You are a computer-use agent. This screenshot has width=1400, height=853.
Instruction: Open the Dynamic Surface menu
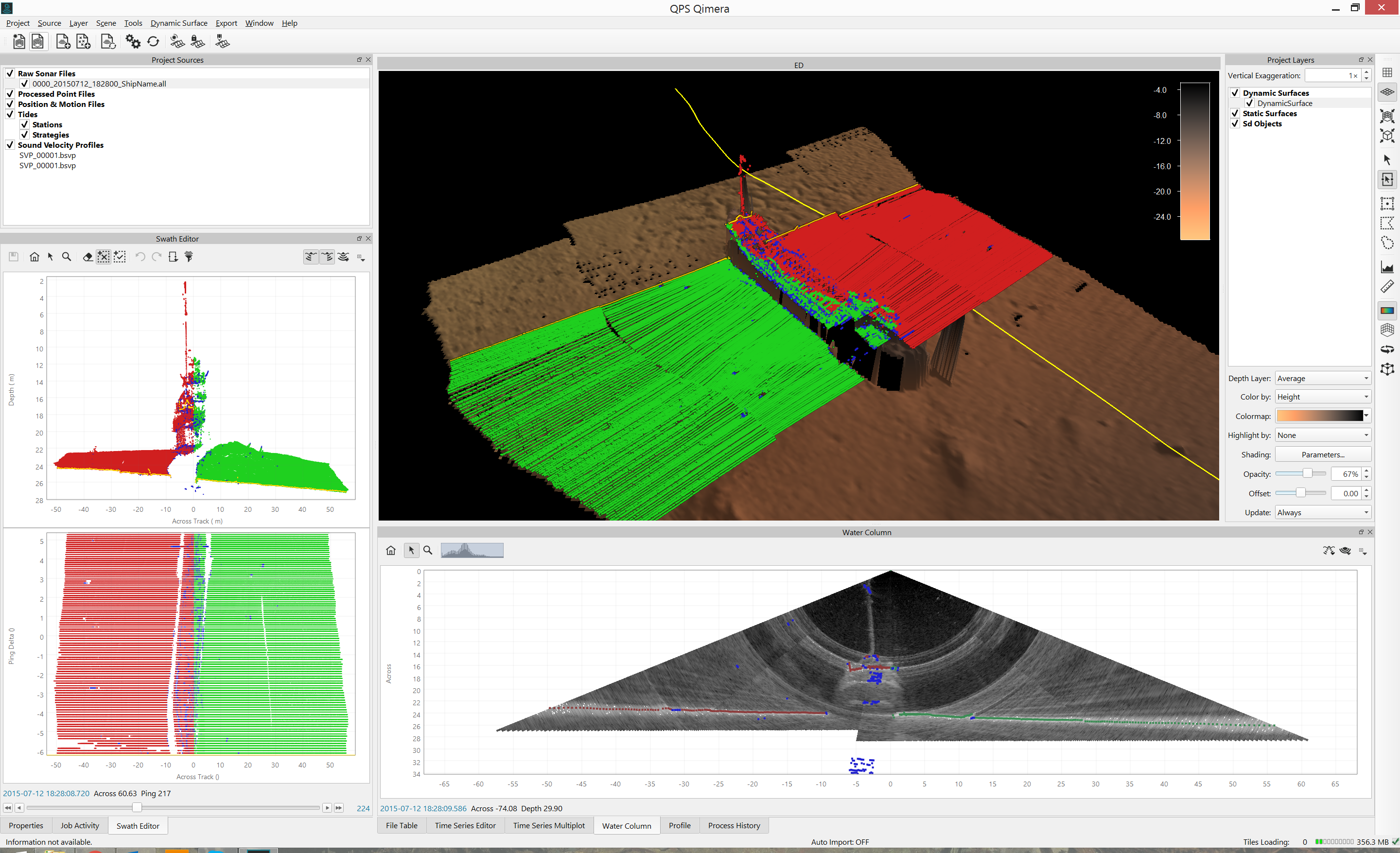pos(178,23)
